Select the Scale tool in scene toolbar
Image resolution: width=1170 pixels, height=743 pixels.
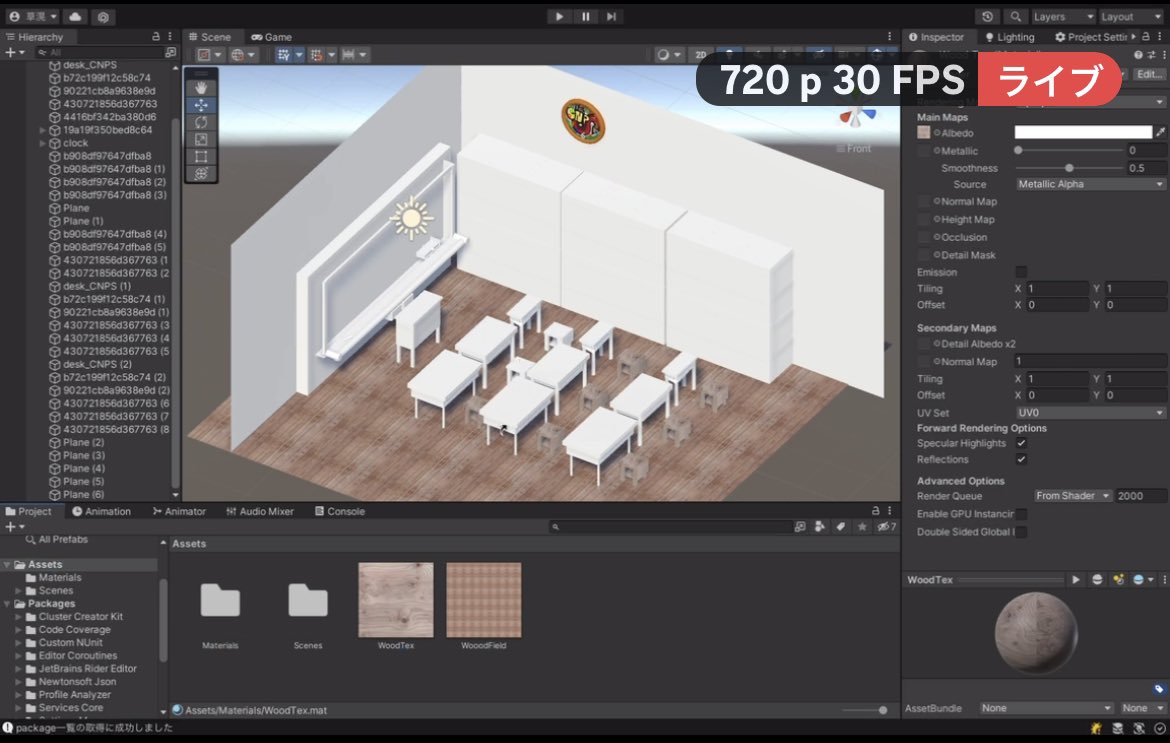point(201,139)
